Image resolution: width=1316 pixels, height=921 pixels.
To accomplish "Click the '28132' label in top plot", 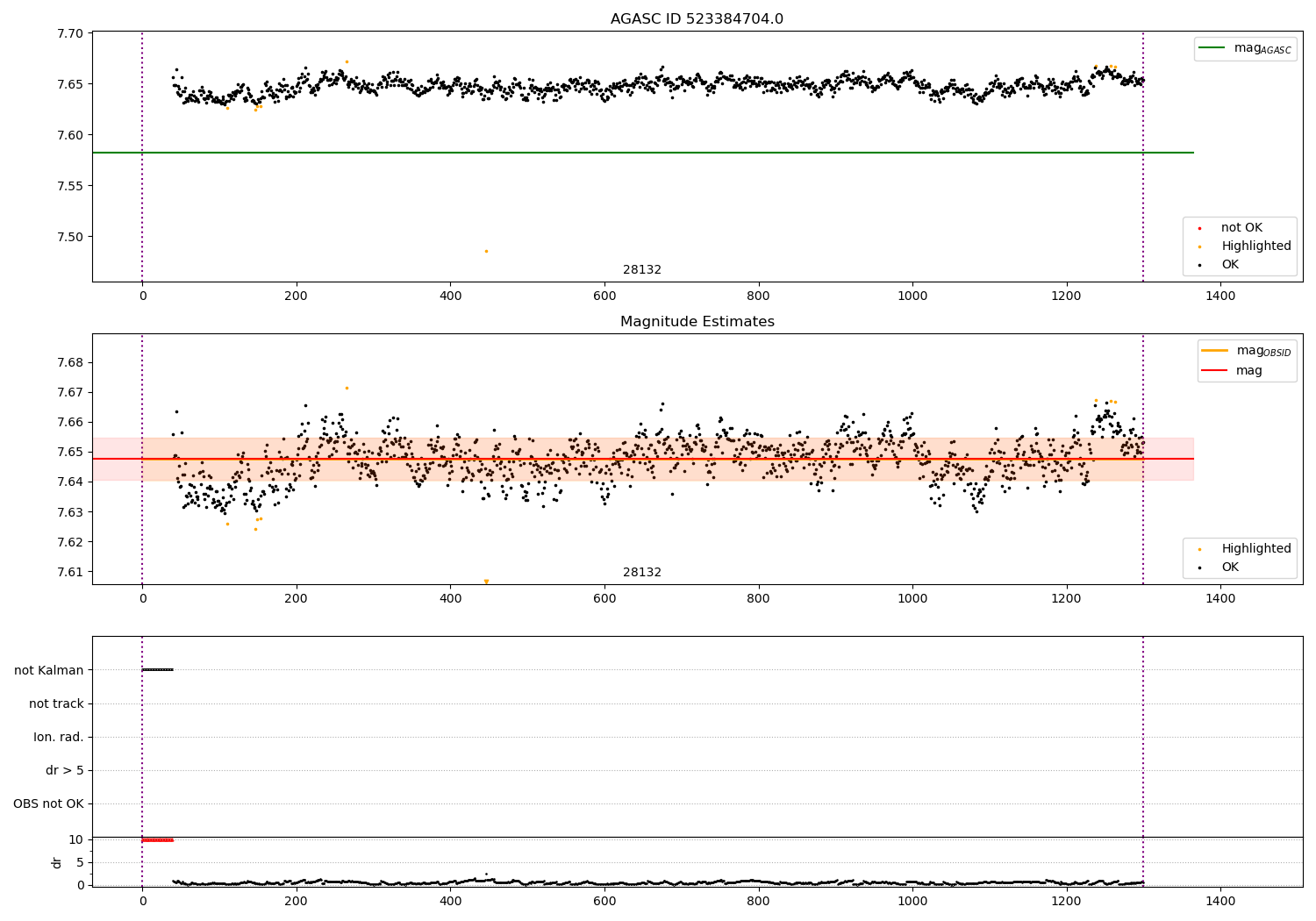I will tap(642, 270).
